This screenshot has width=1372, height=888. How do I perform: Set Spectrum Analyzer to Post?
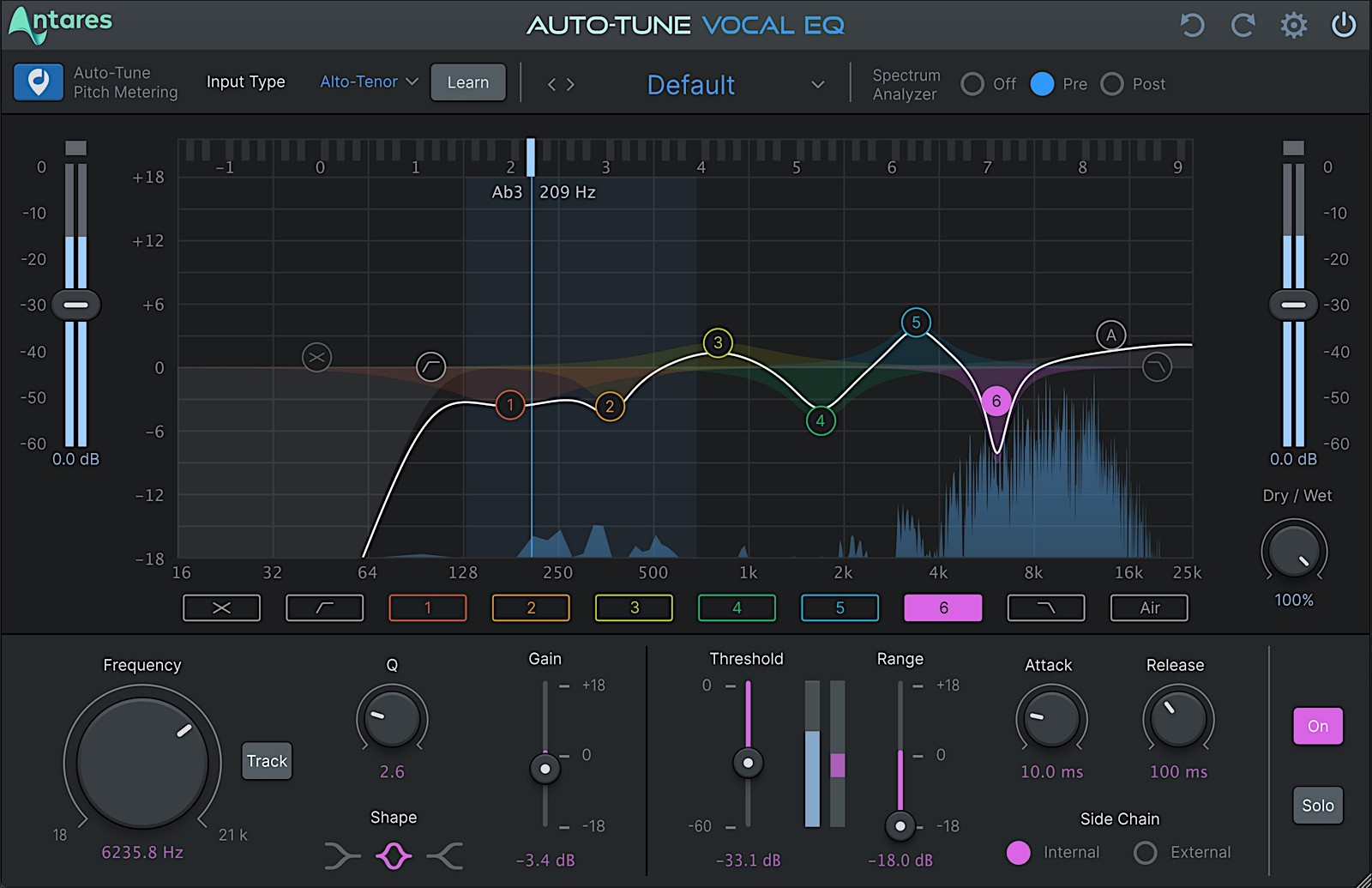1112,84
